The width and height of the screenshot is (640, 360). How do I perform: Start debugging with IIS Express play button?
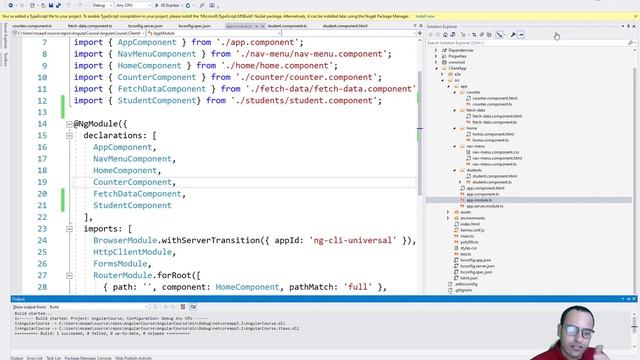pyautogui.click(x=157, y=5)
